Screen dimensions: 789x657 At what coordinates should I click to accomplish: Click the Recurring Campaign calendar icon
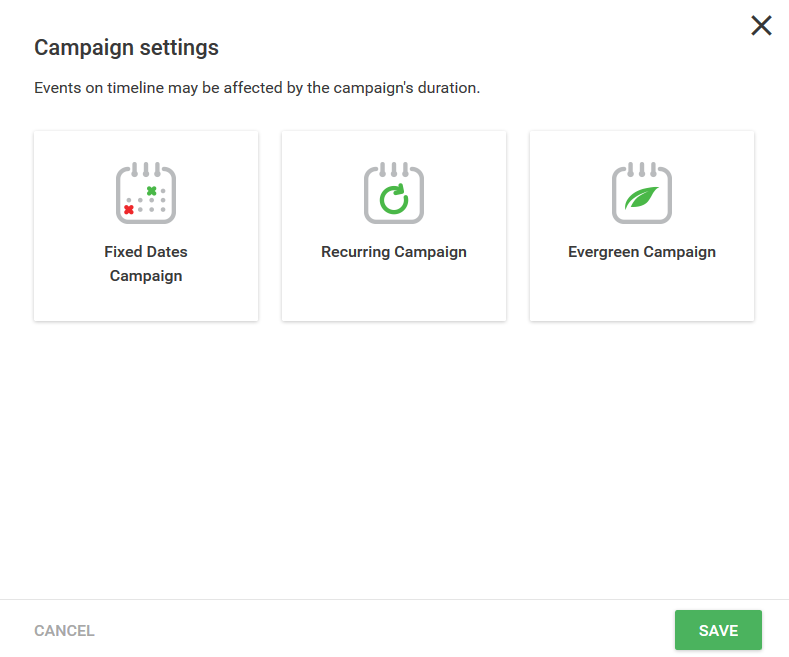[x=394, y=193]
